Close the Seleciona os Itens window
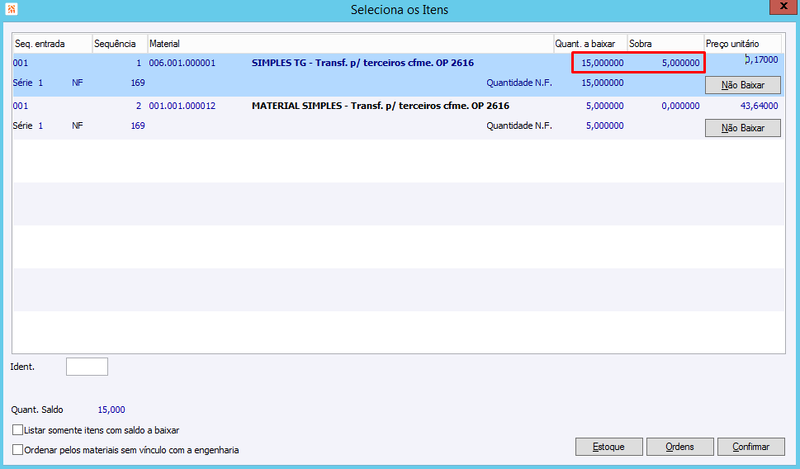Image resolution: width=800 pixels, height=469 pixels. [783, 7]
